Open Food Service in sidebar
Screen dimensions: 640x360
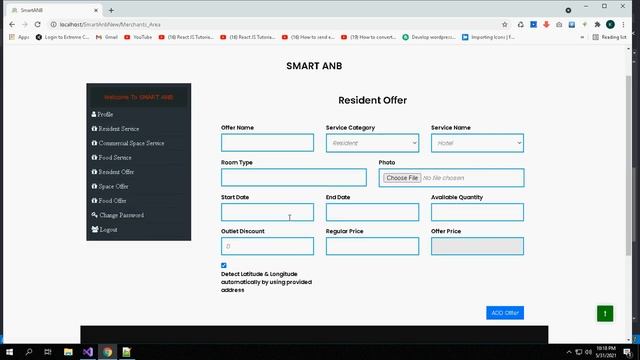(111, 158)
